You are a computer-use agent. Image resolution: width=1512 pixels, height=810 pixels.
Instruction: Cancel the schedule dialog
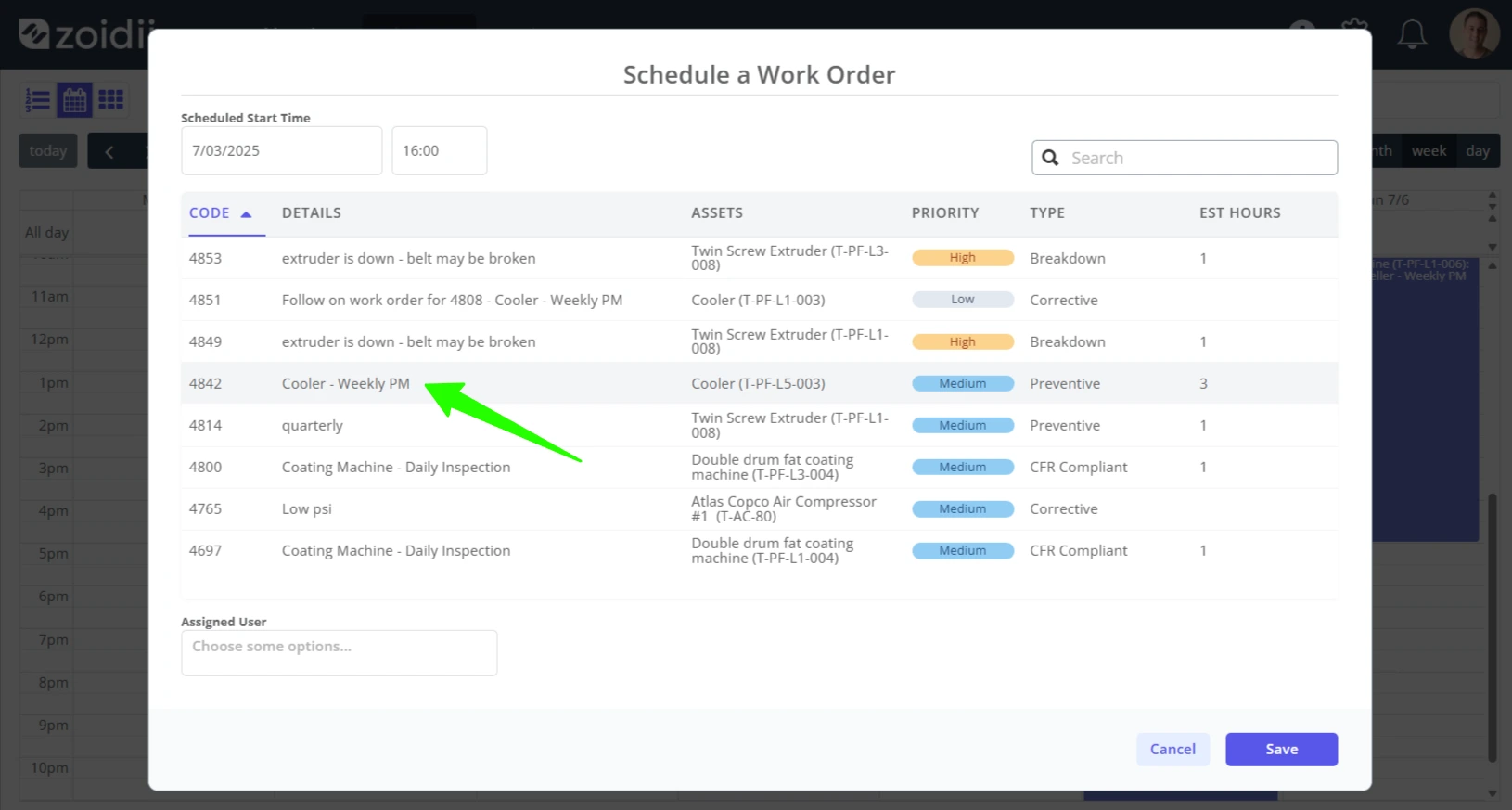coord(1172,749)
